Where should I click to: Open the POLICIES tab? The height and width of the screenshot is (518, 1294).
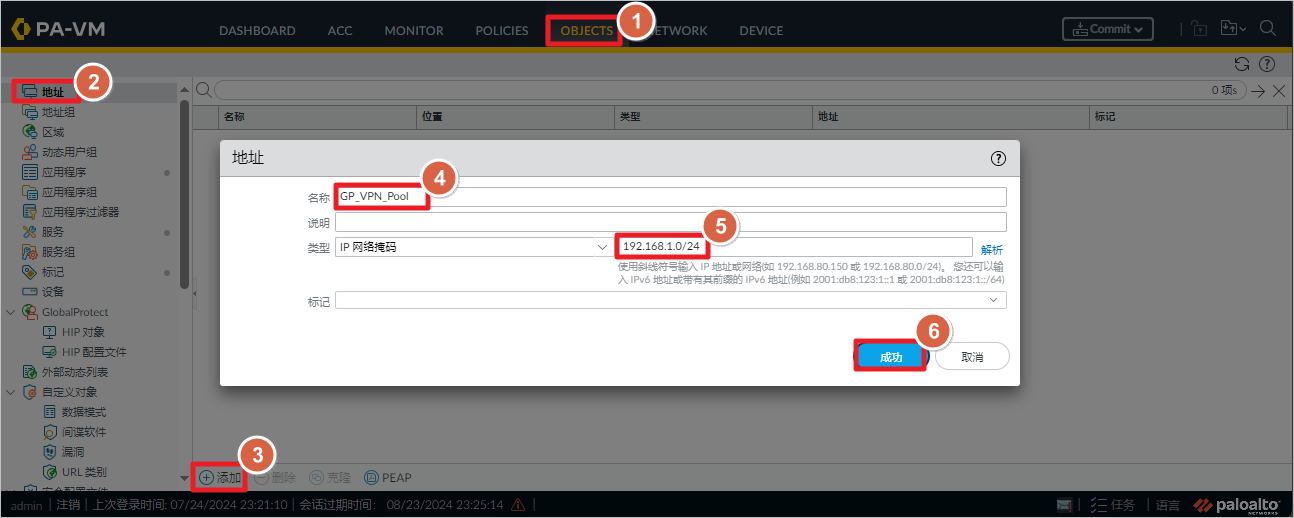click(502, 30)
